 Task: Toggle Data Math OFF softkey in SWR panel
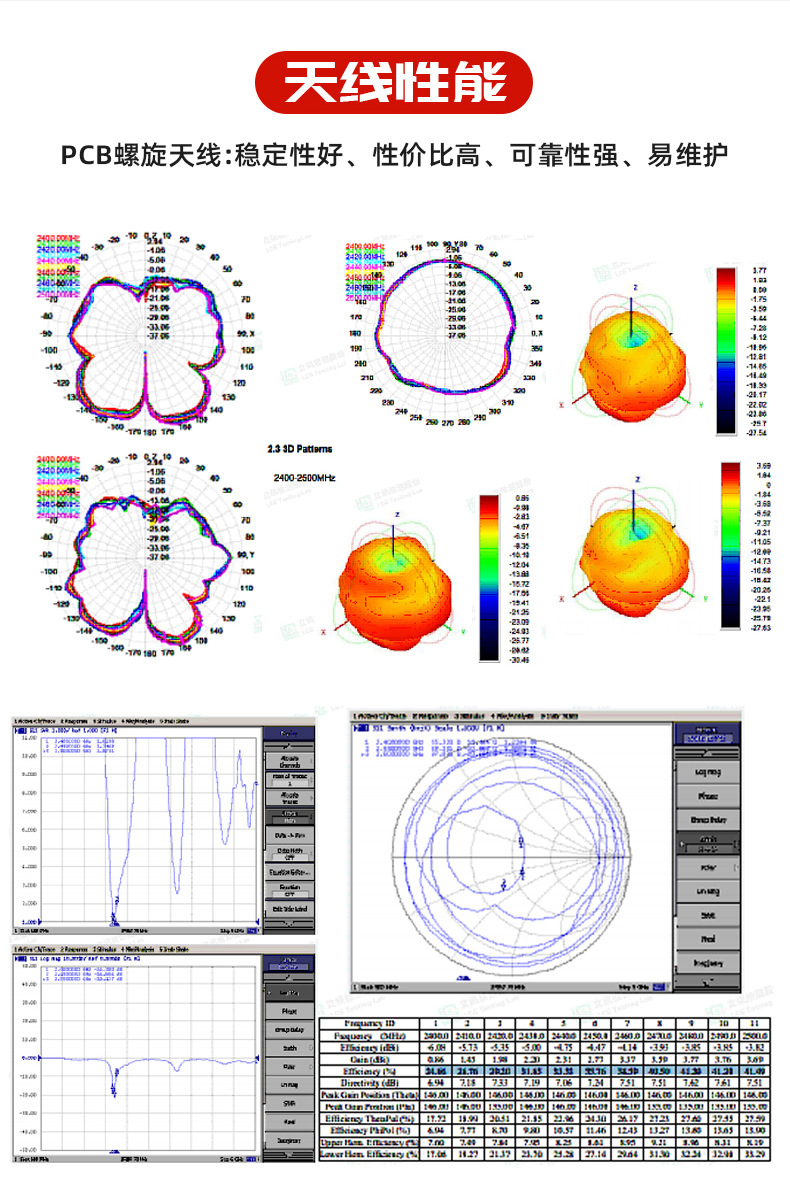(x=290, y=853)
